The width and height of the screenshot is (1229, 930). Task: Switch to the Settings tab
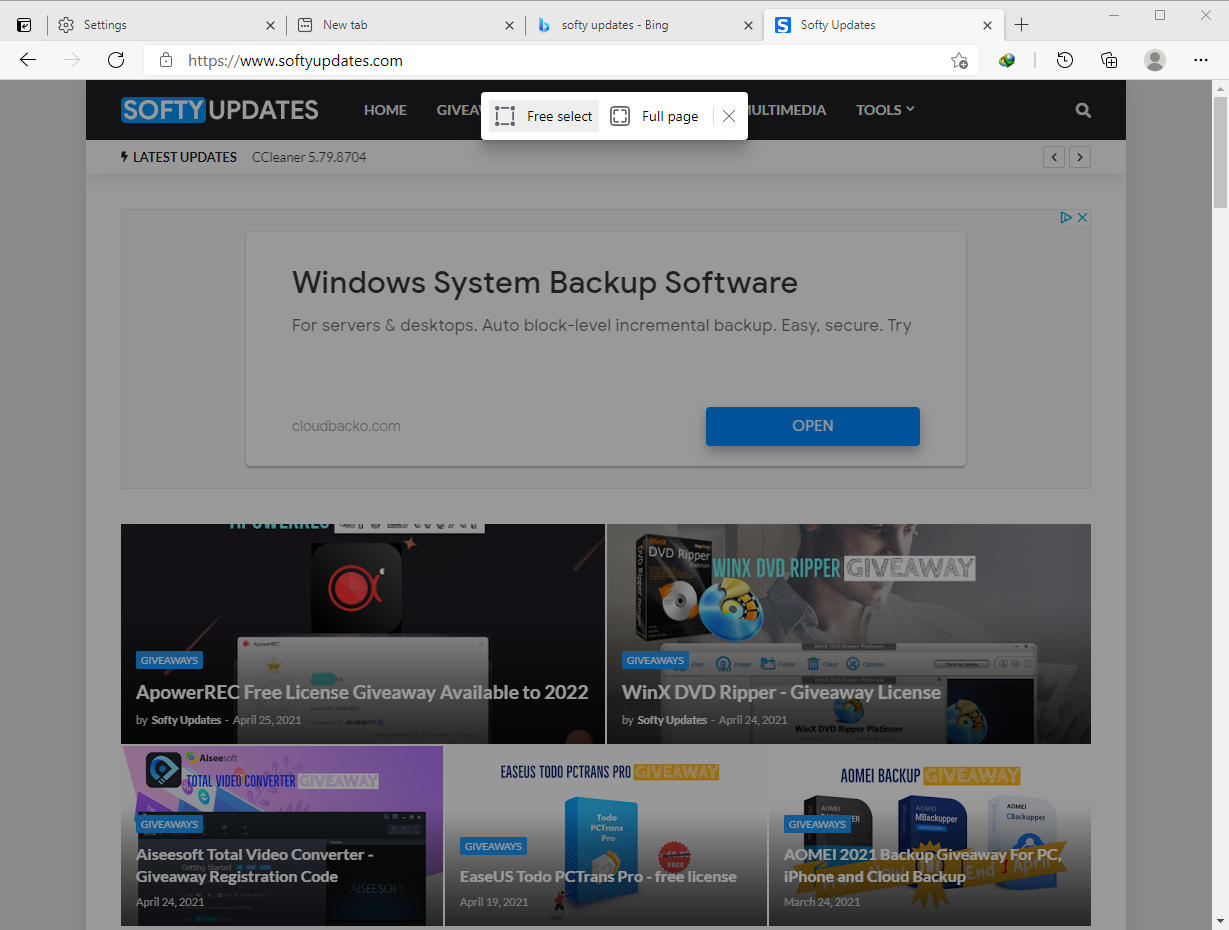(x=166, y=25)
